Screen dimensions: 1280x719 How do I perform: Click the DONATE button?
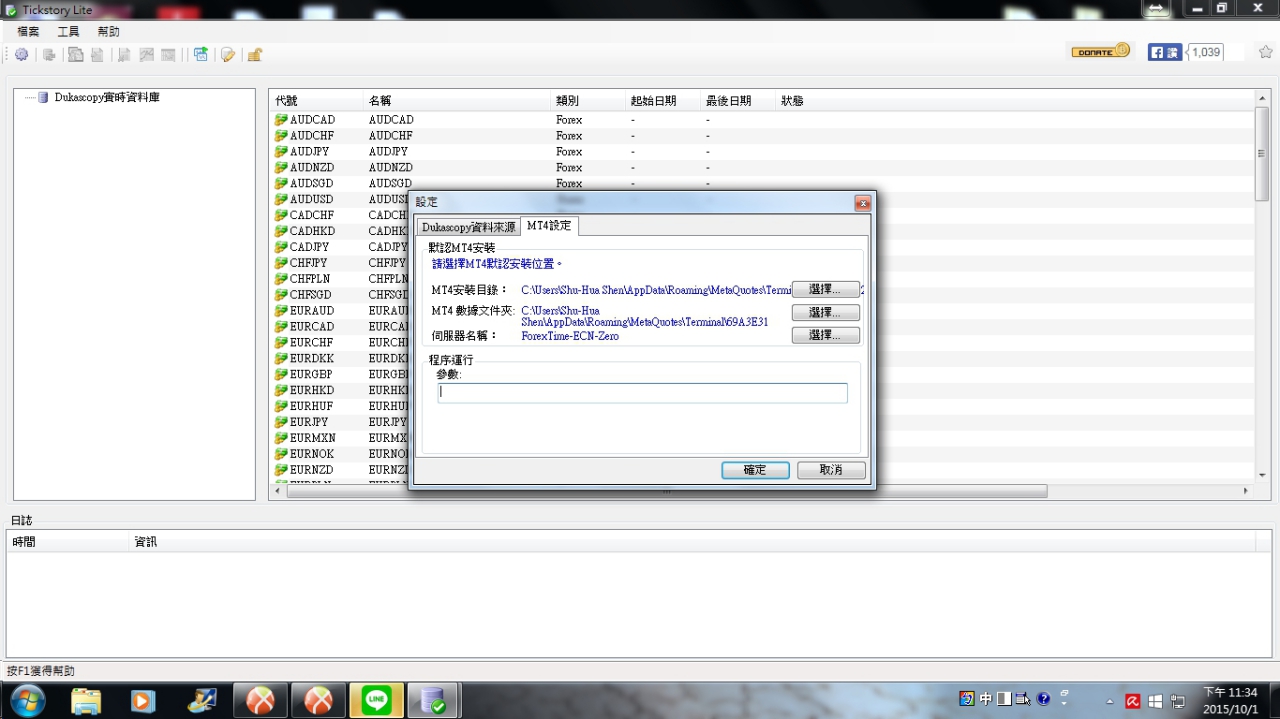[1100, 51]
